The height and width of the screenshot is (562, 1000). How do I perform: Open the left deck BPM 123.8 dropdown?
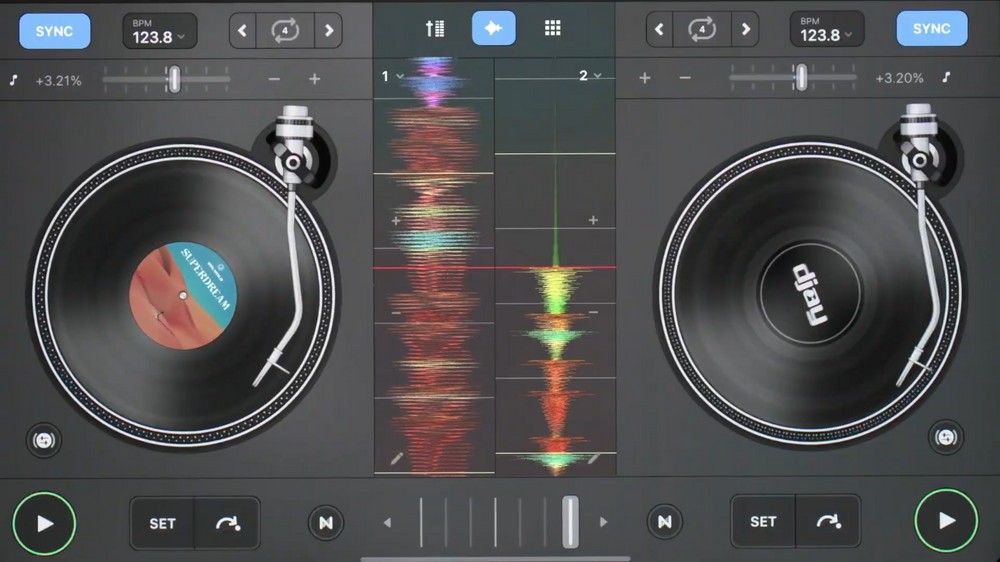coord(159,31)
